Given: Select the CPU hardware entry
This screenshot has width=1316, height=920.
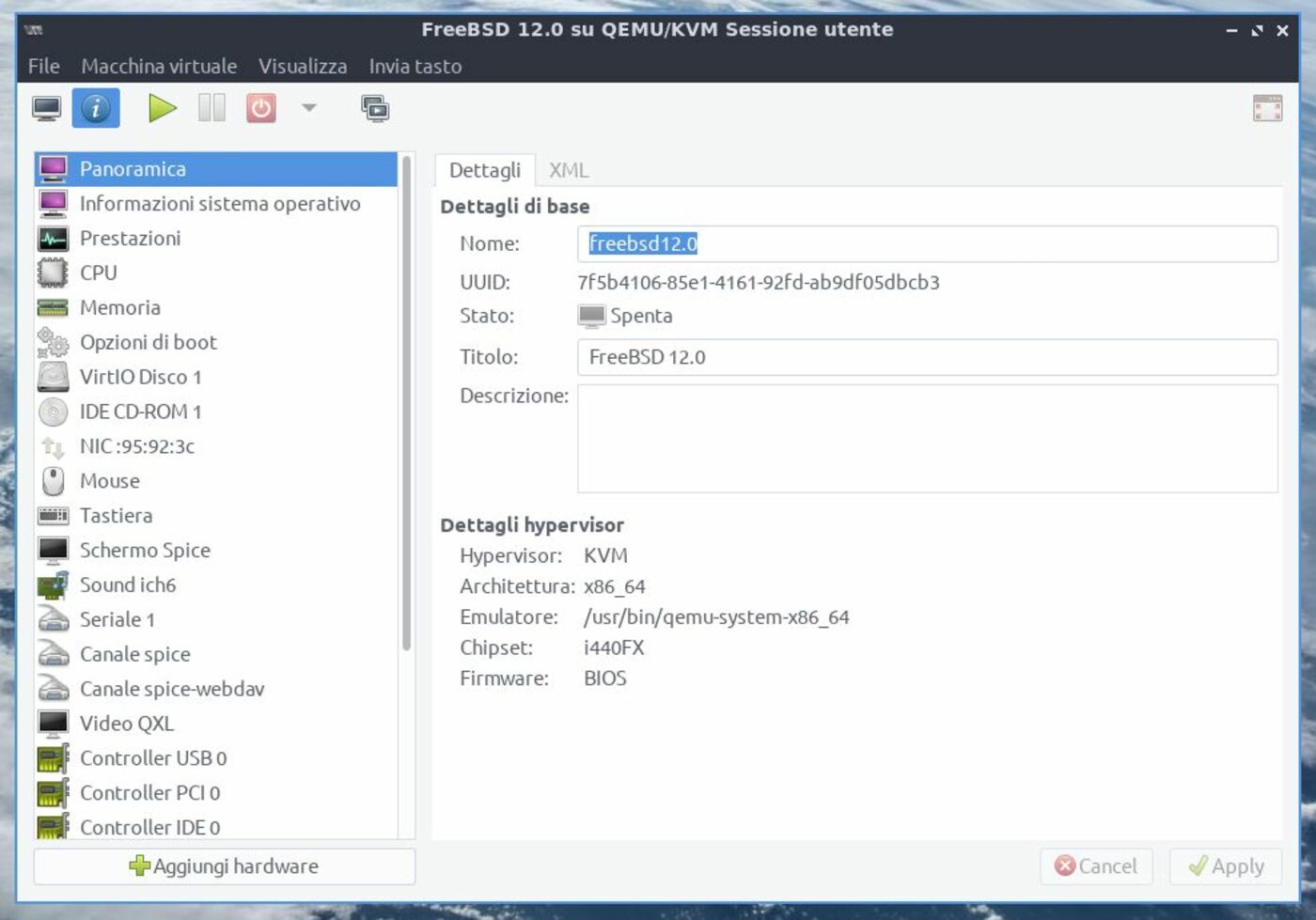Looking at the screenshot, I should tap(98, 273).
